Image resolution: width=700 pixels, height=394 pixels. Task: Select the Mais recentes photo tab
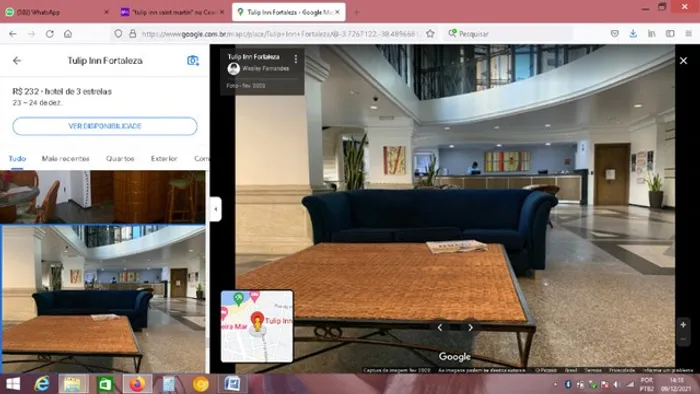66,158
